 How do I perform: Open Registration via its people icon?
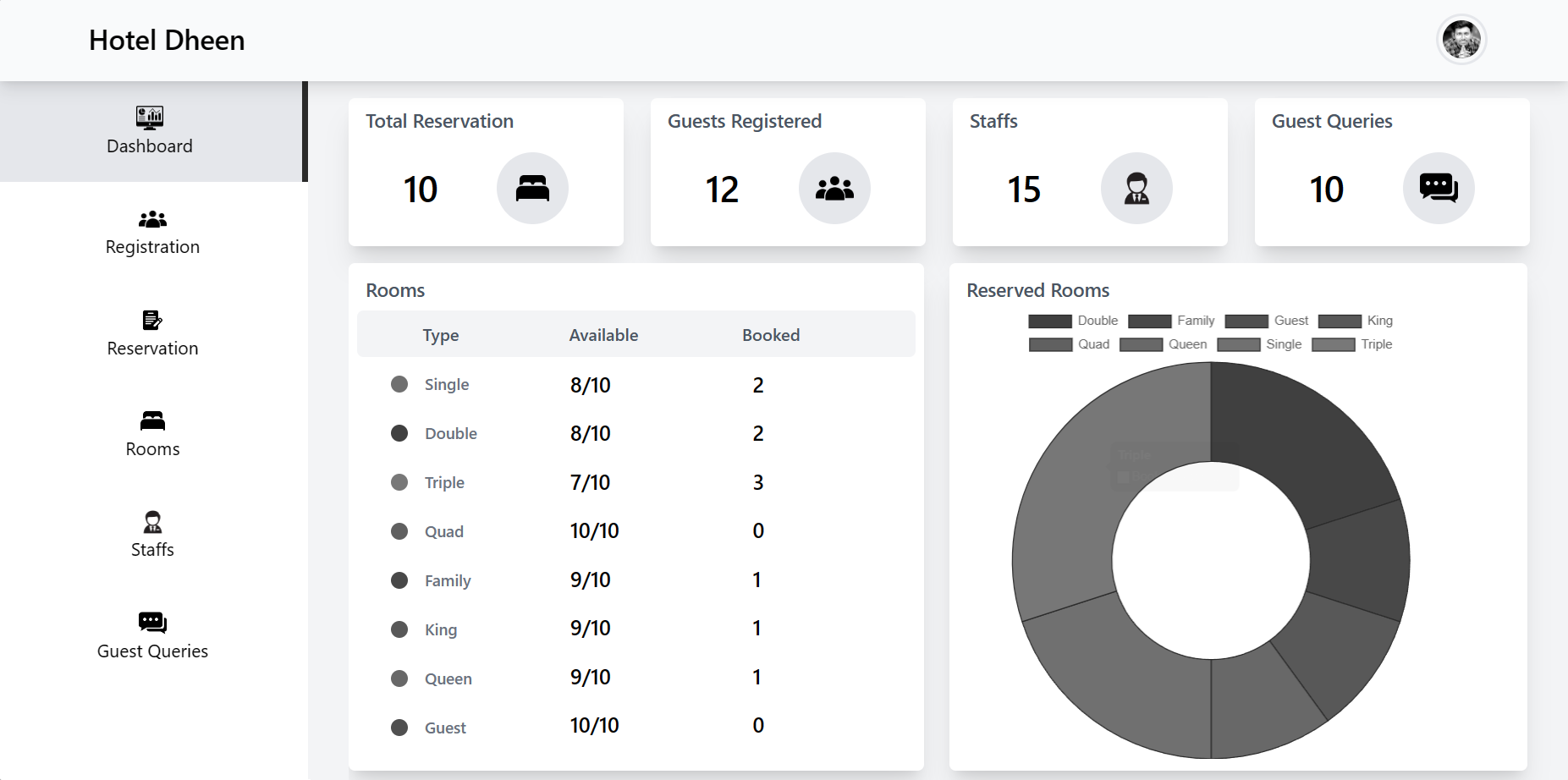(x=152, y=219)
